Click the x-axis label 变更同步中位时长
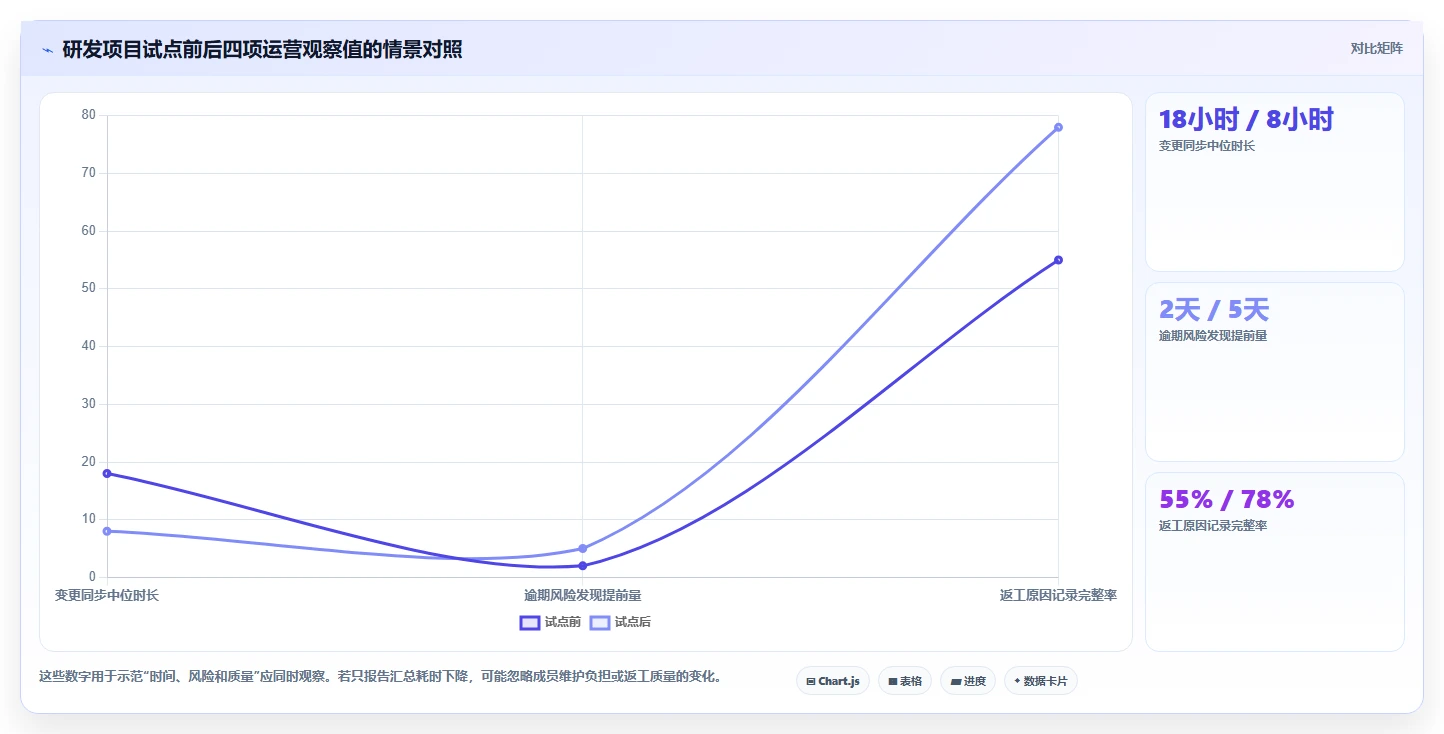 click(x=107, y=595)
